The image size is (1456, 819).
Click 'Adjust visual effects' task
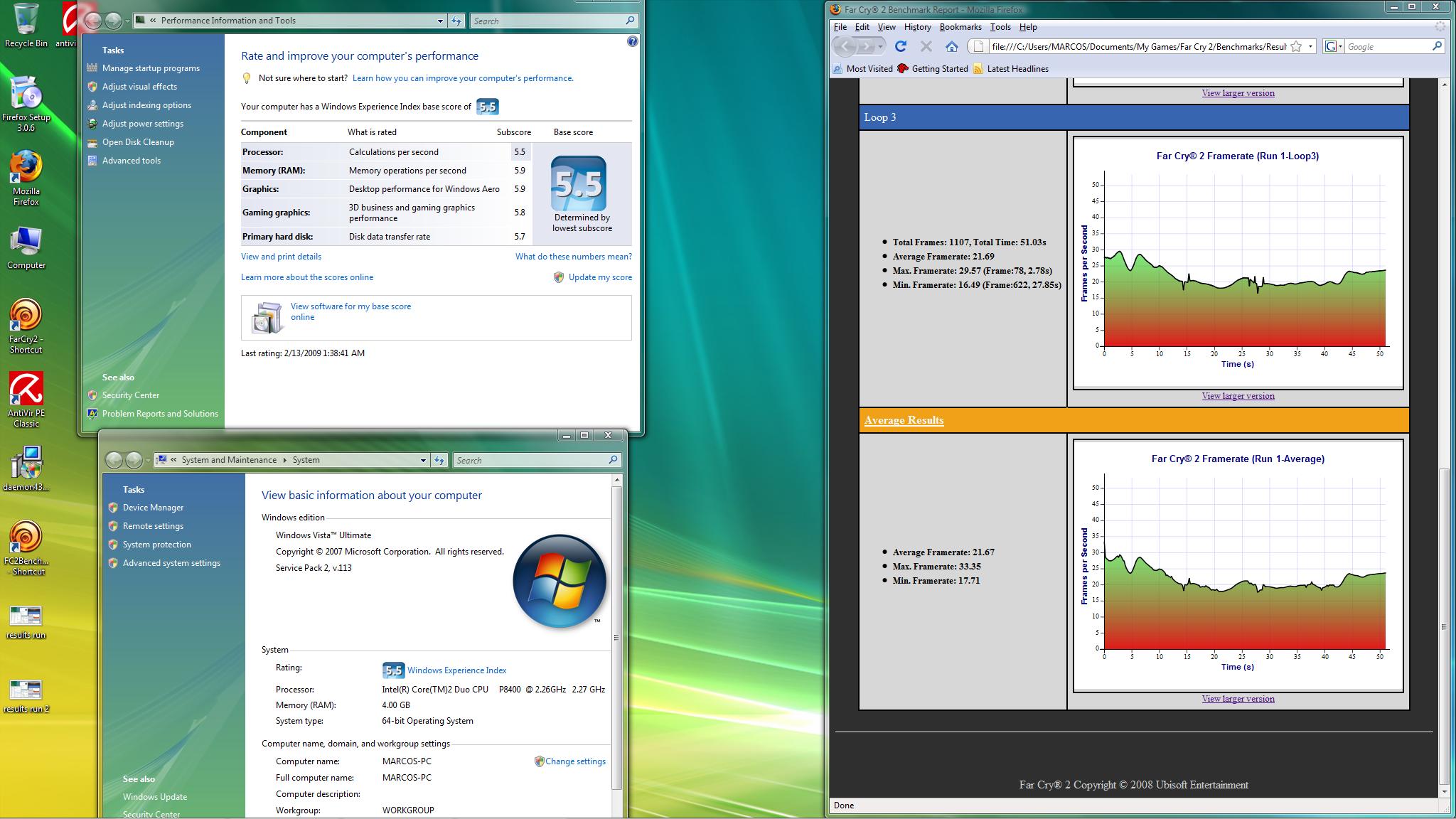tap(139, 87)
